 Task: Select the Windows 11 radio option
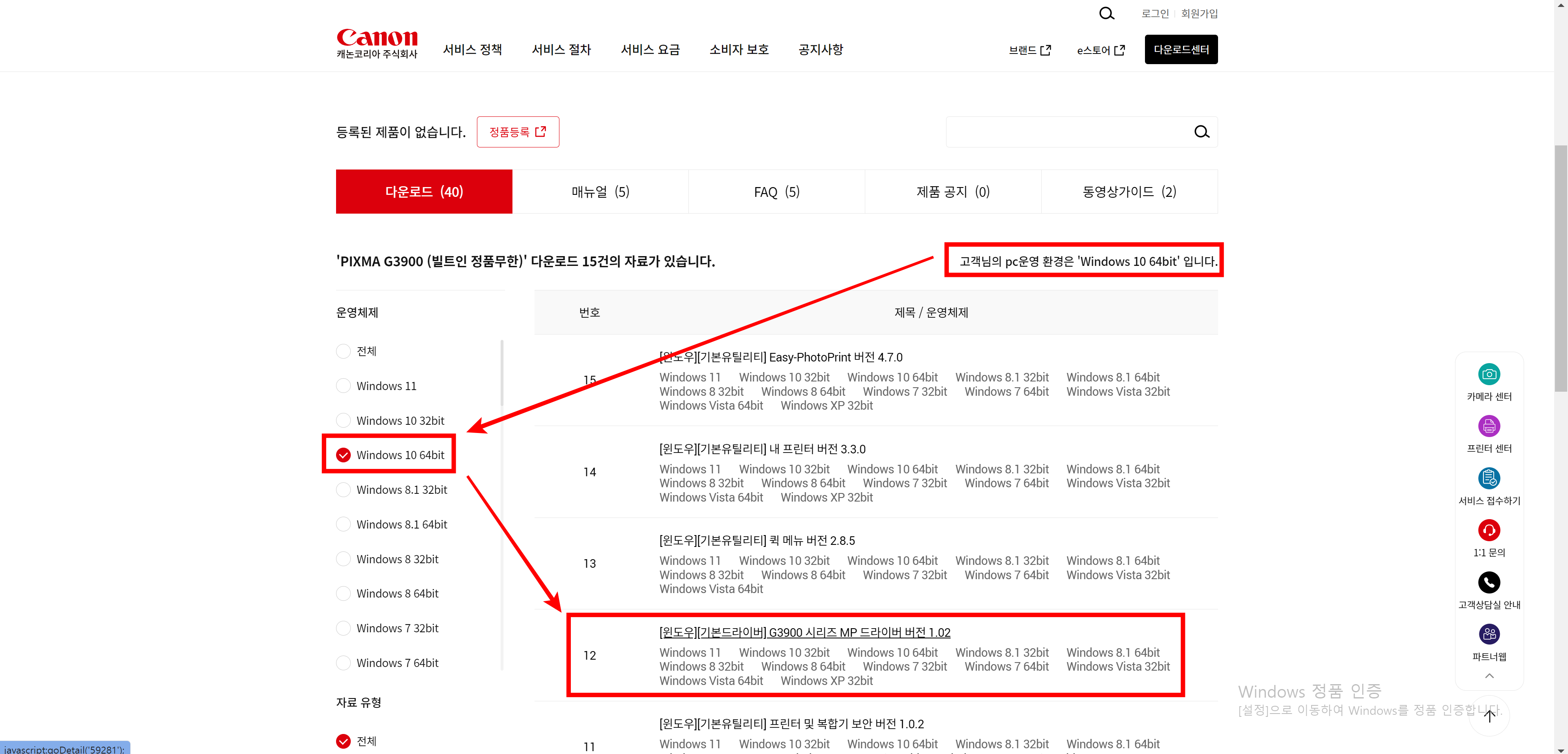click(343, 386)
